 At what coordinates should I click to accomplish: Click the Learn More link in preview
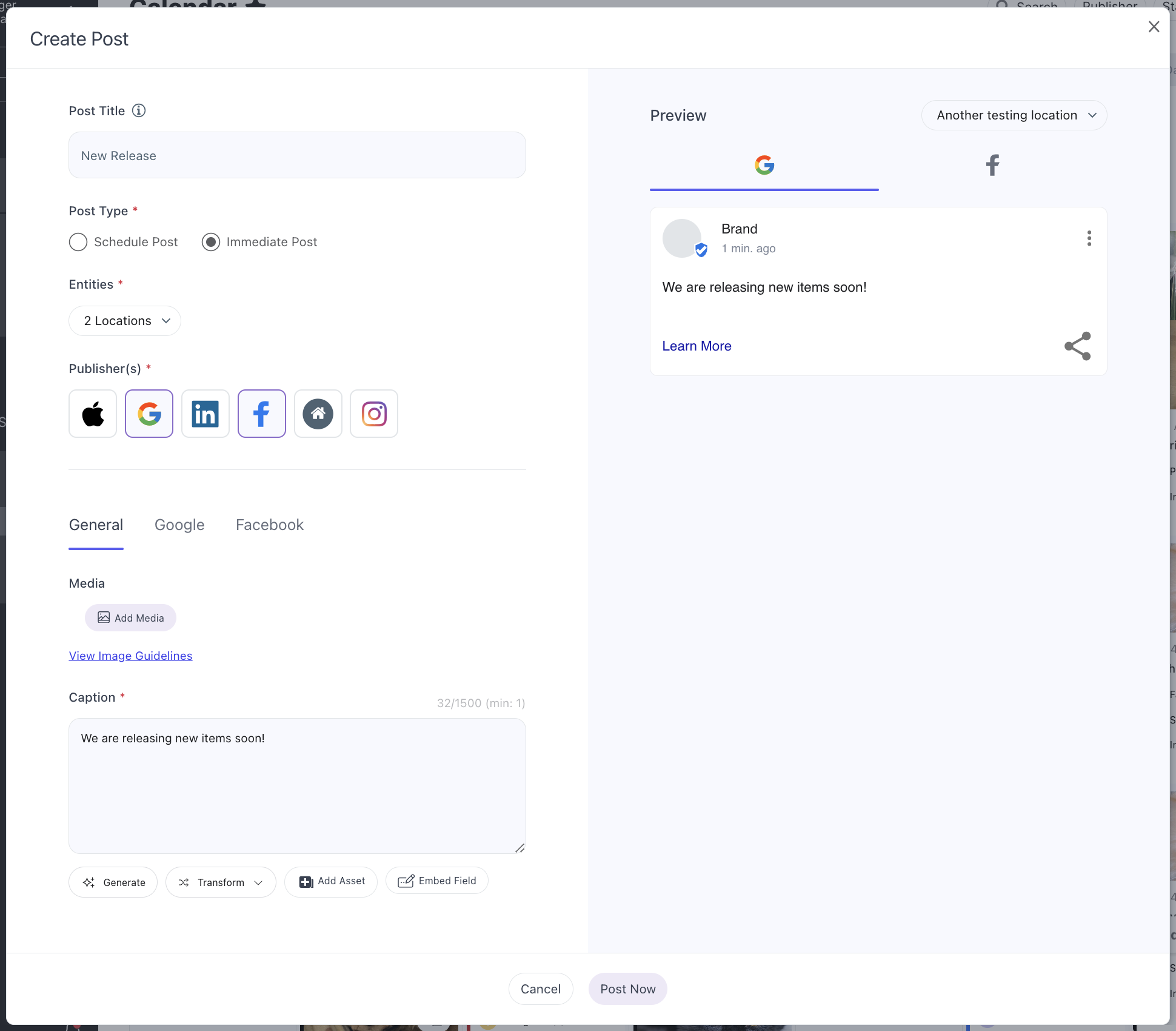[697, 346]
